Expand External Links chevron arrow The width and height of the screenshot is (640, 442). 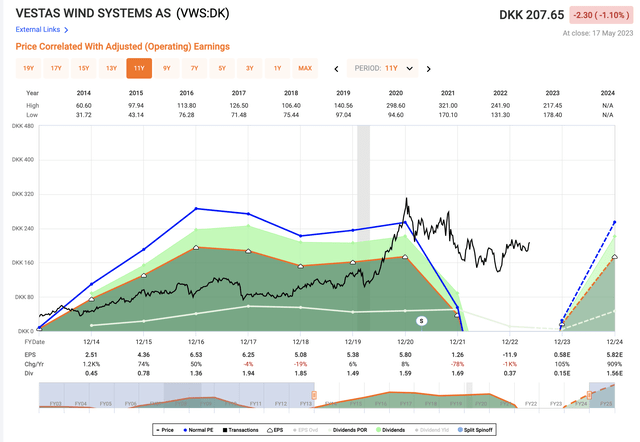(x=66, y=30)
